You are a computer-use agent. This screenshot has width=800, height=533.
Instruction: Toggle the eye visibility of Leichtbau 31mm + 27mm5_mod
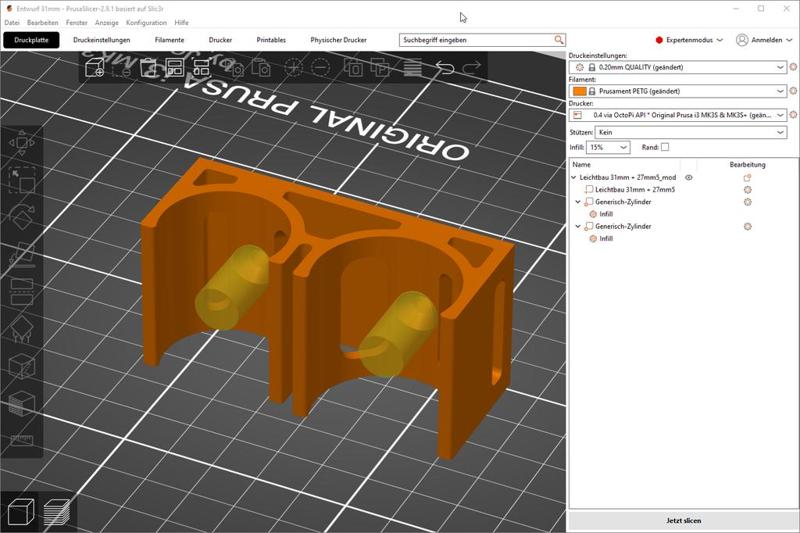click(689, 177)
